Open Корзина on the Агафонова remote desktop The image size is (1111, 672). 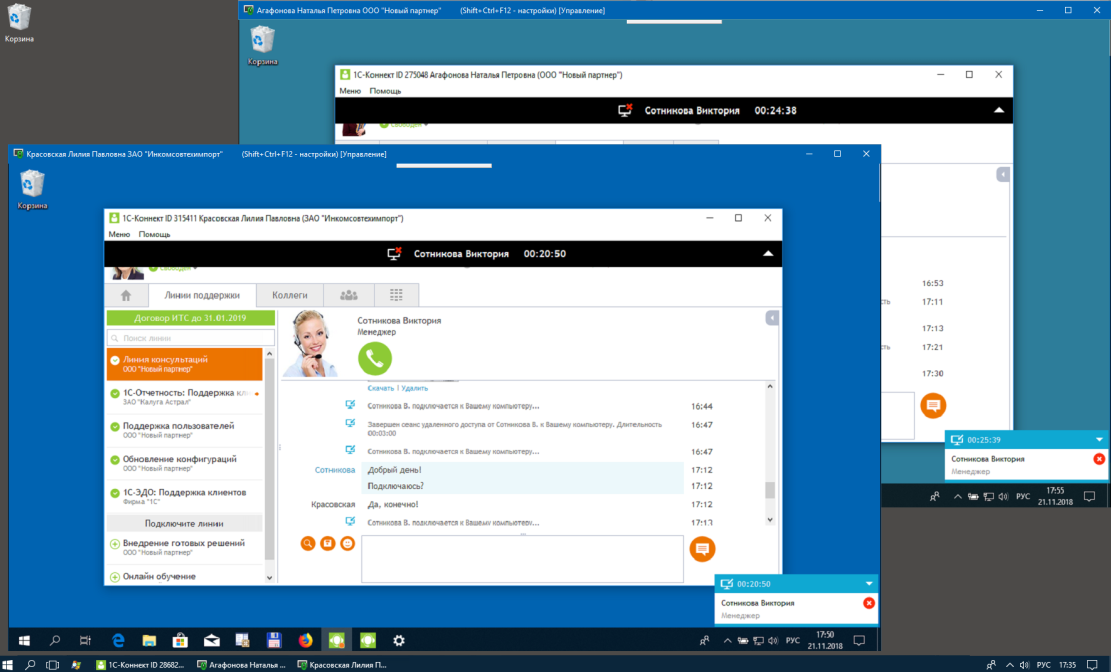(x=262, y=47)
